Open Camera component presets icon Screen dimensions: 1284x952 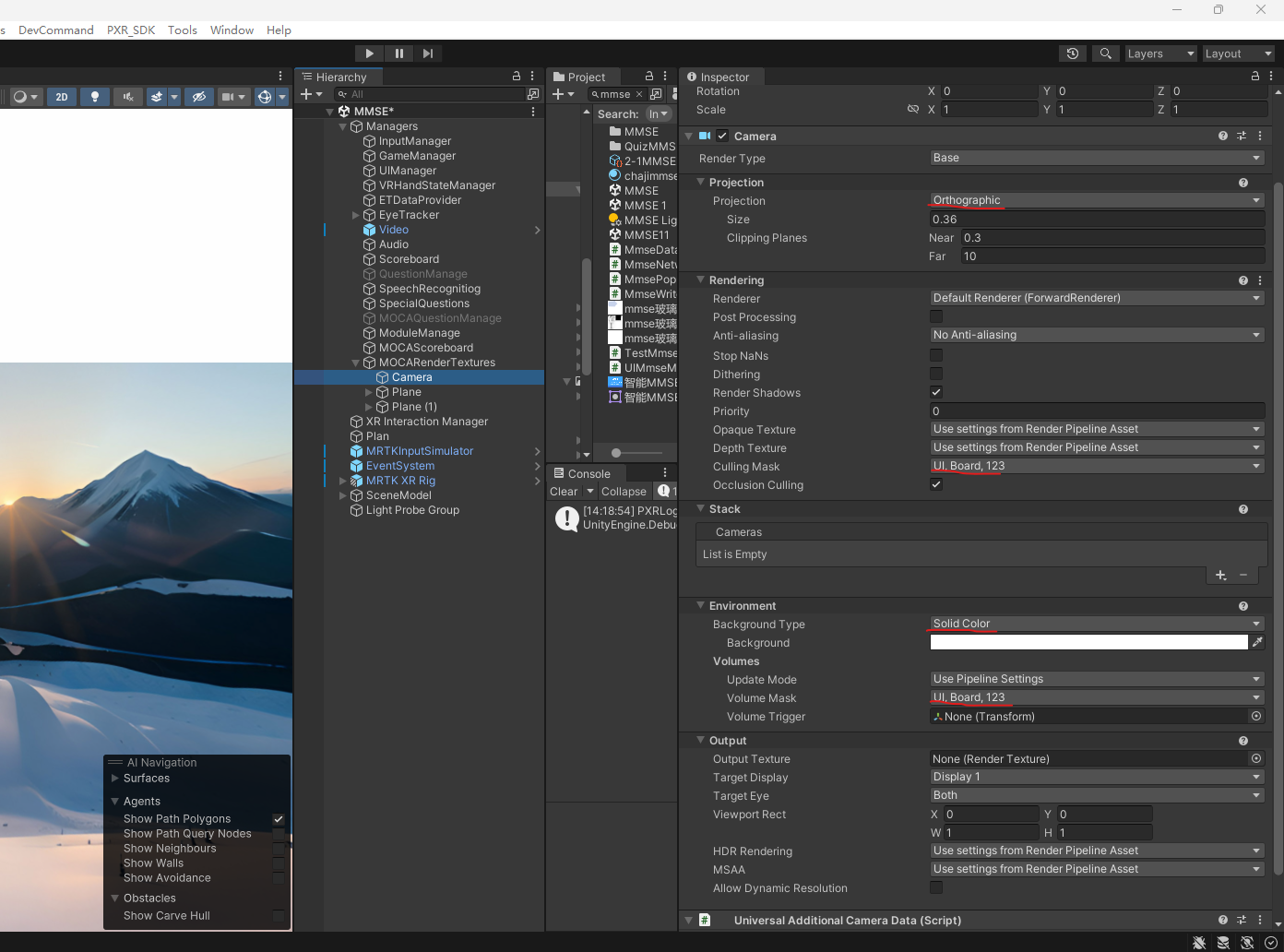1242,136
